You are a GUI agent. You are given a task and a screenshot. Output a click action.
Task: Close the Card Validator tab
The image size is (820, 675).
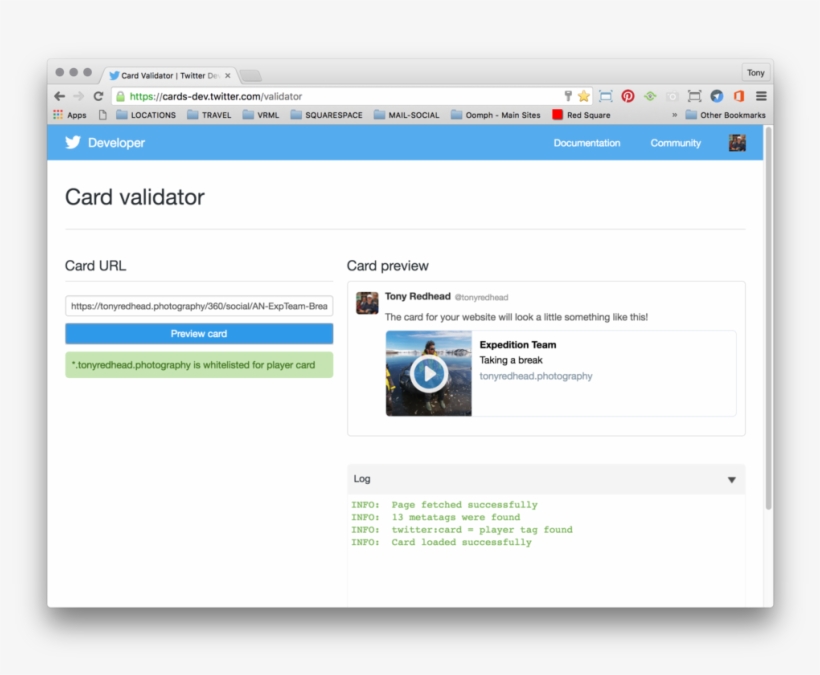point(228,76)
